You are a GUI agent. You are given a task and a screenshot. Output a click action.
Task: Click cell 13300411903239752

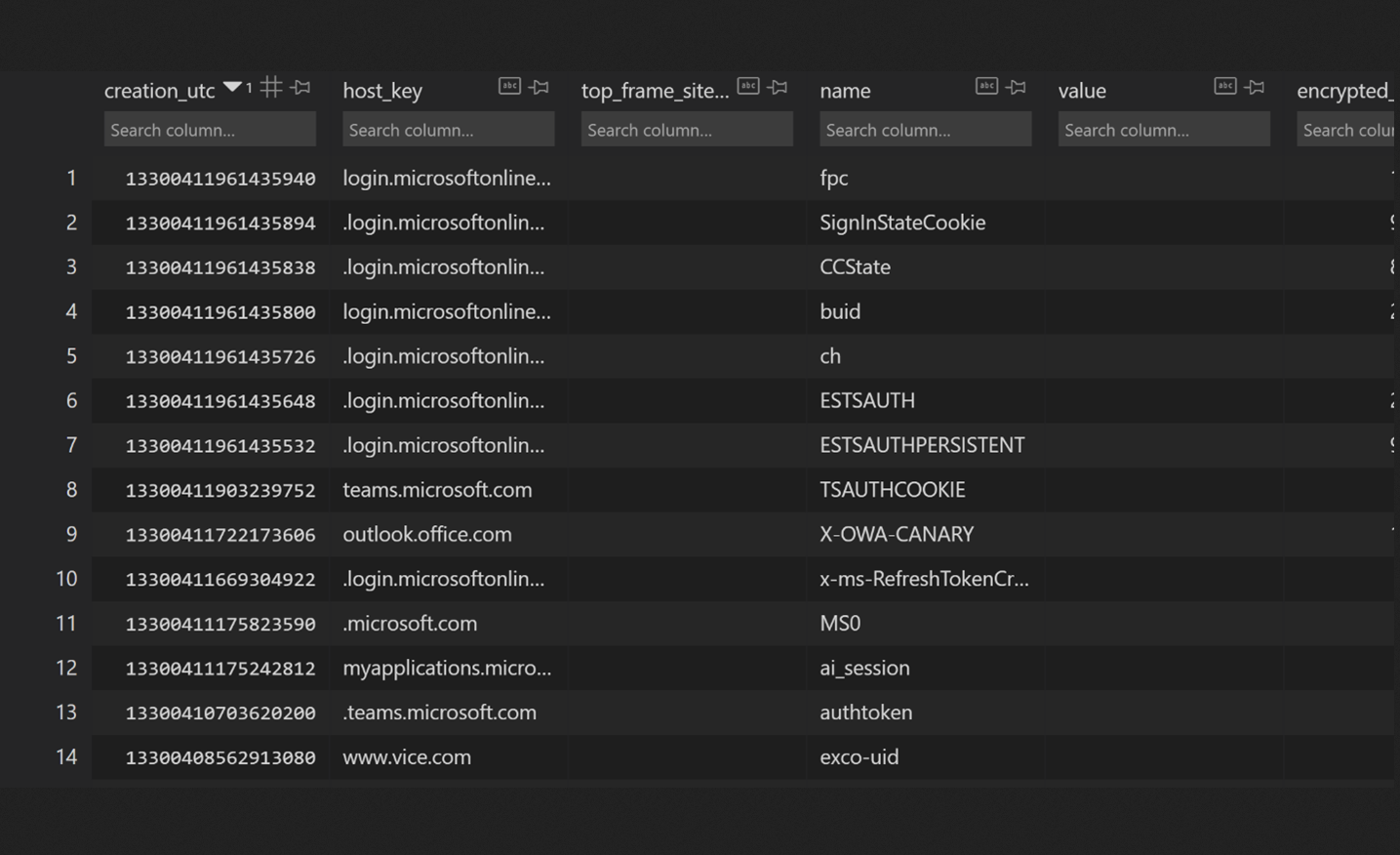click(x=220, y=490)
